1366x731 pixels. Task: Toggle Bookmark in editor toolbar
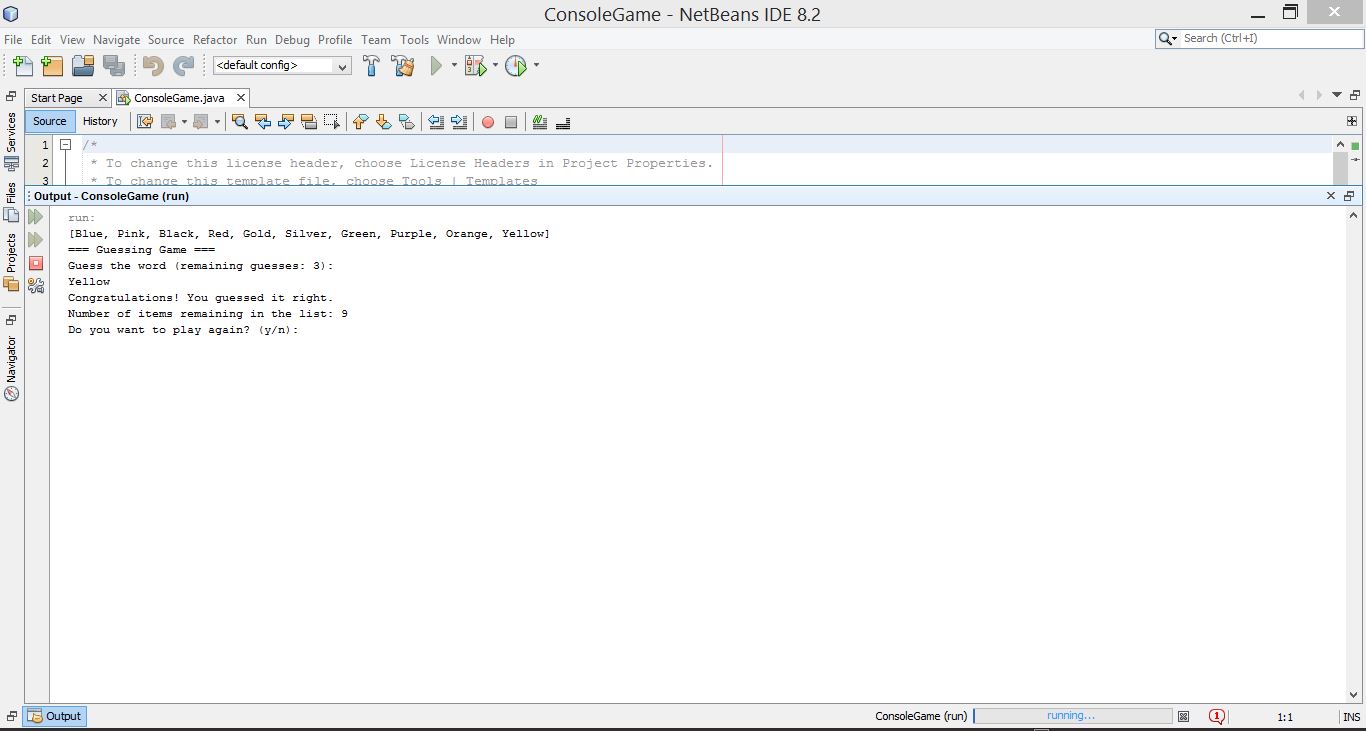pyautogui.click(x=406, y=122)
